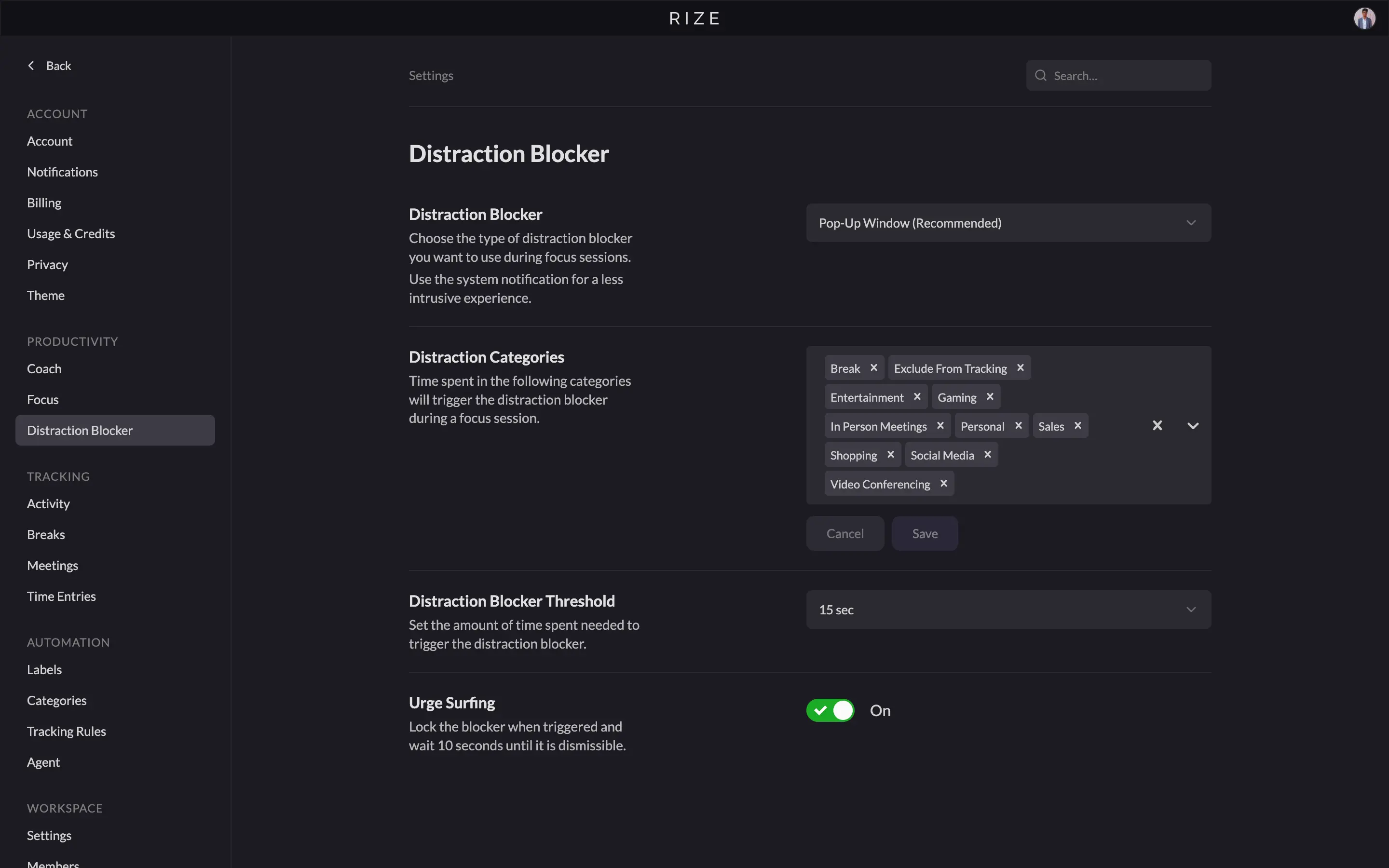Screen dimensions: 1389x868
Task: Click the Settings breadcrumb link
Action: tap(431, 75)
